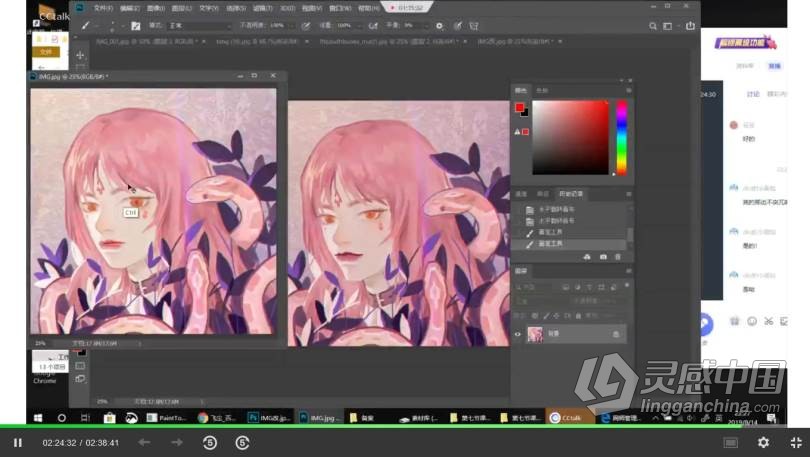The height and width of the screenshot is (457, 810).
Task: Enable pressure control for brush size
Action: click(x=457, y=26)
